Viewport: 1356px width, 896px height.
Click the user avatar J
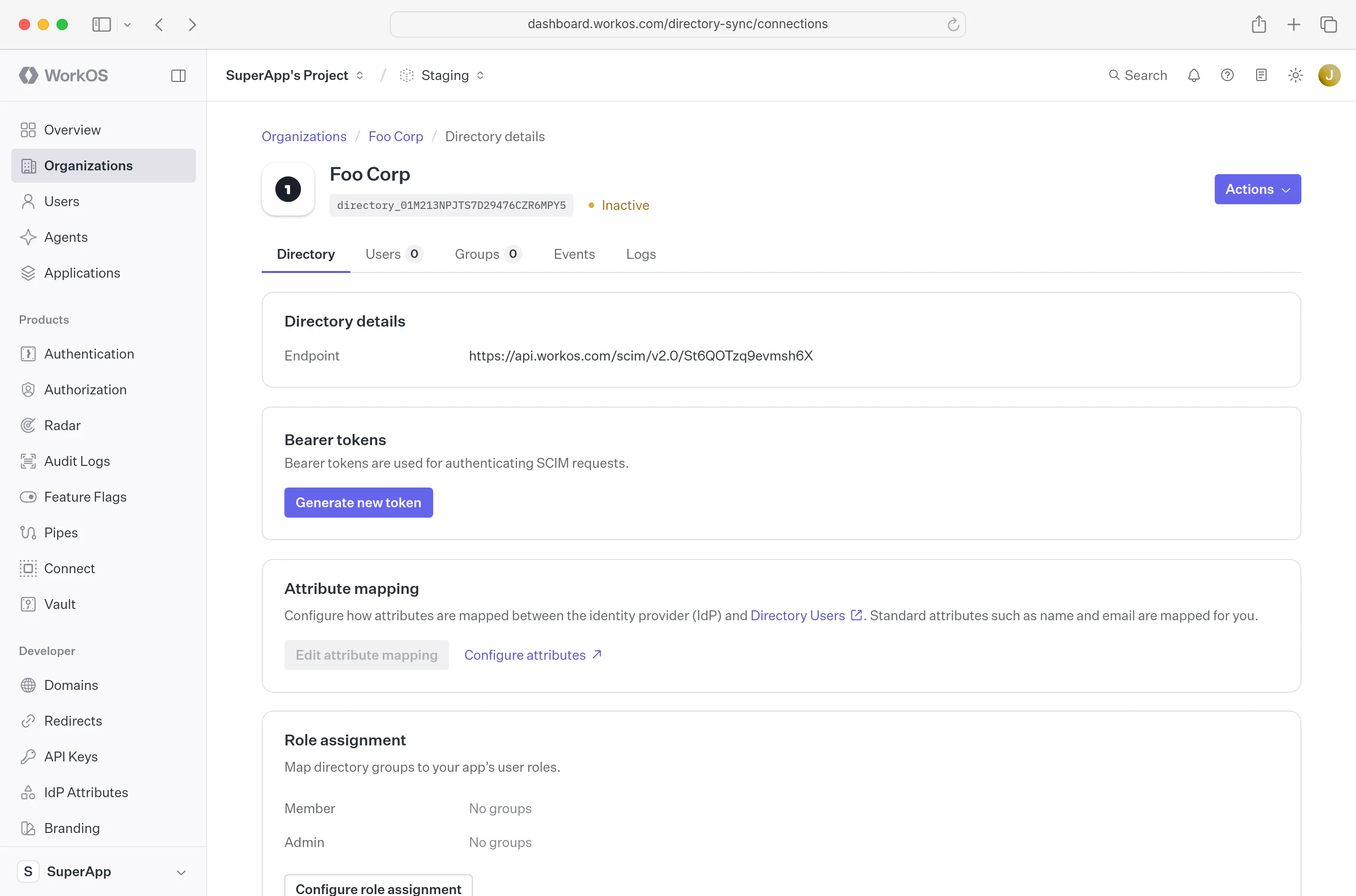point(1329,75)
